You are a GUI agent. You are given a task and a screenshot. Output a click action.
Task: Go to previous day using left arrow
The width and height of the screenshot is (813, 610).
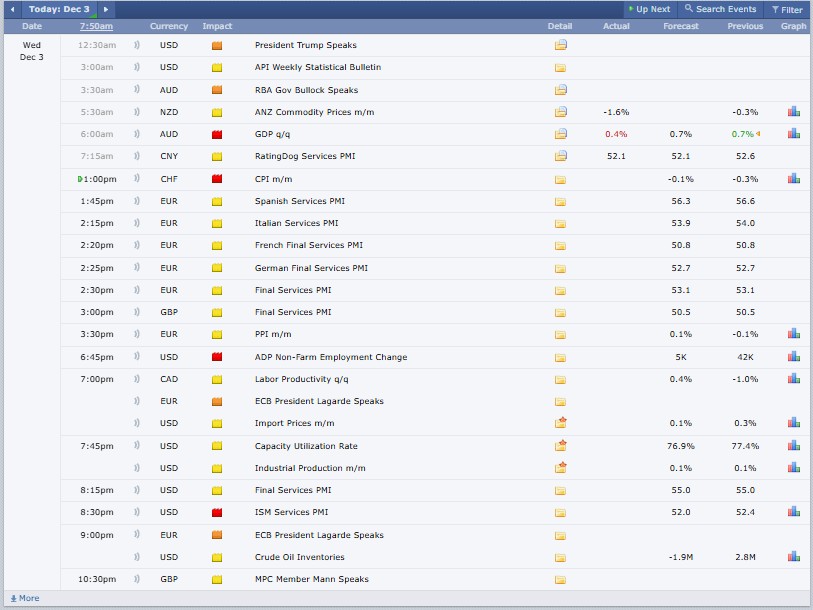click(x=13, y=9)
